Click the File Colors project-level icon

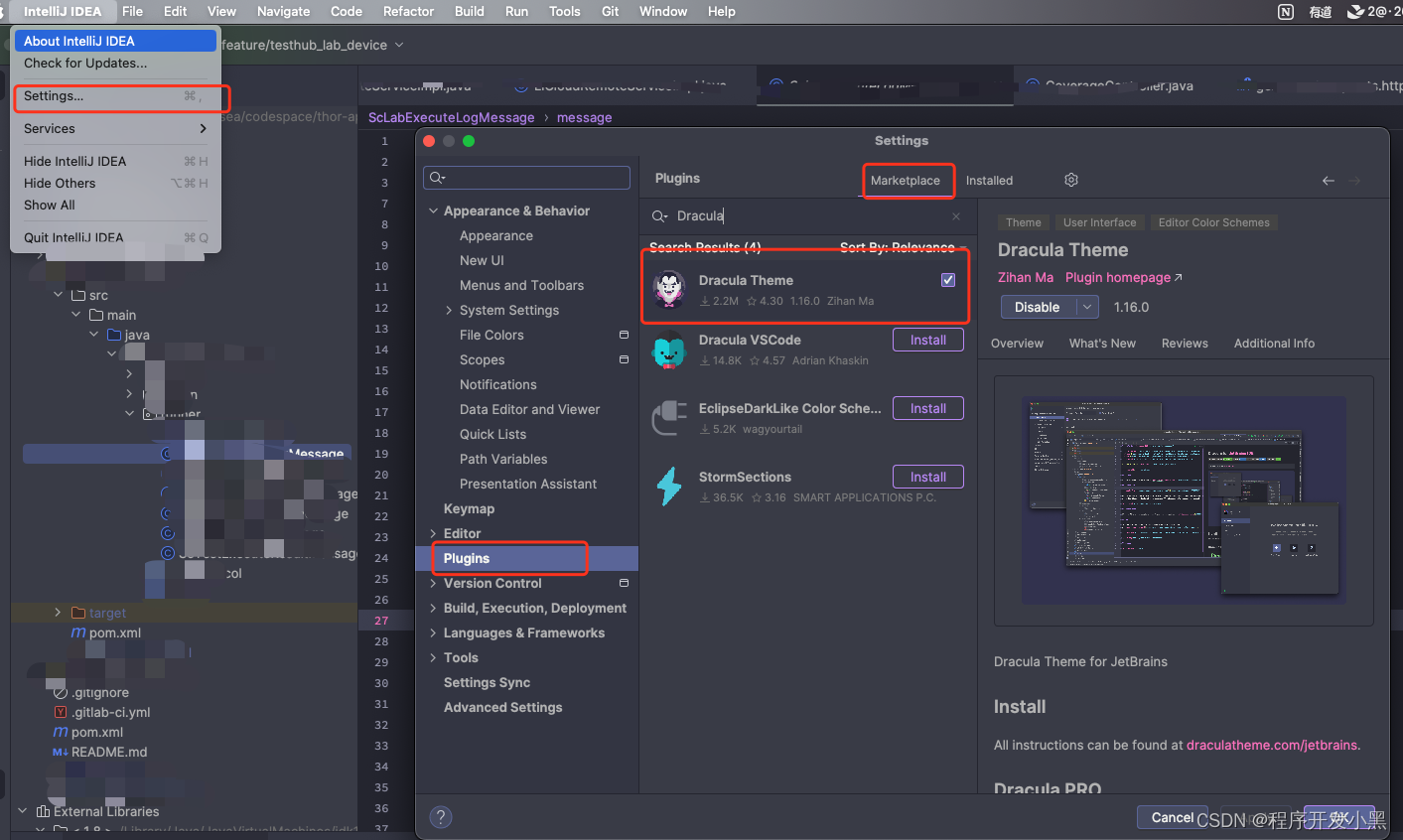pos(624,335)
